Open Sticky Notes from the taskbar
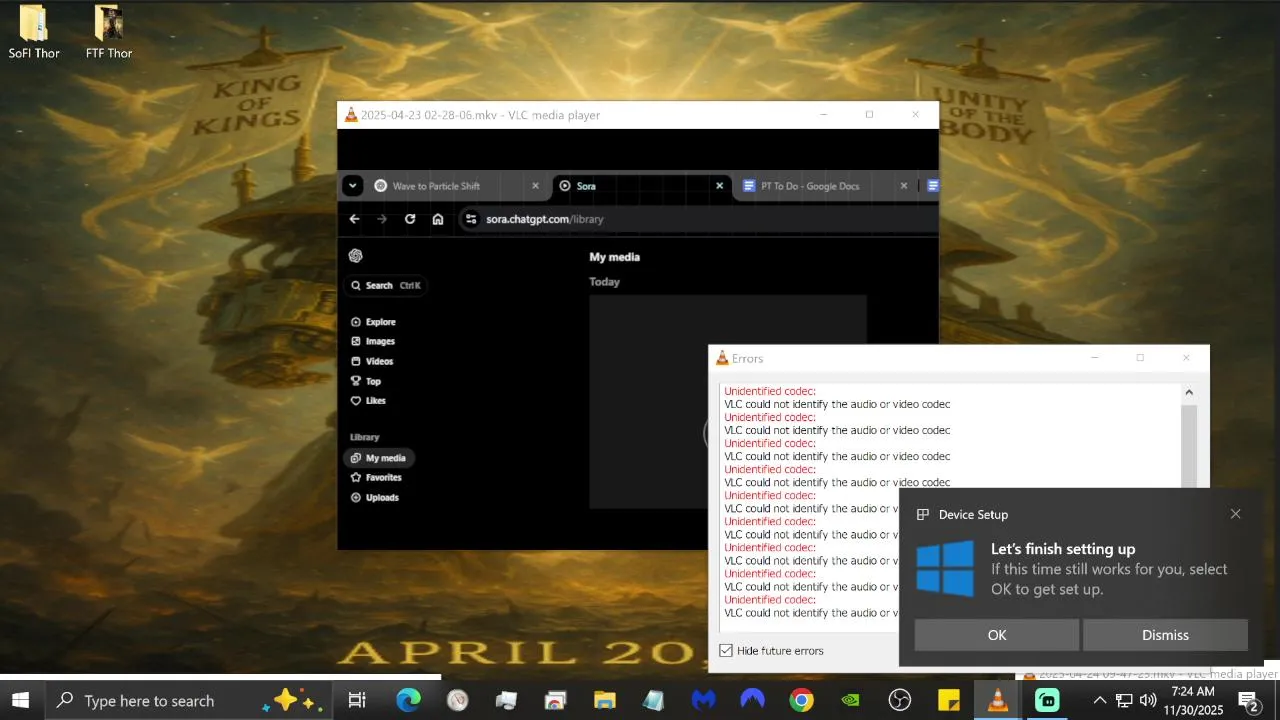Image resolution: width=1280 pixels, height=720 pixels. [x=948, y=700]
